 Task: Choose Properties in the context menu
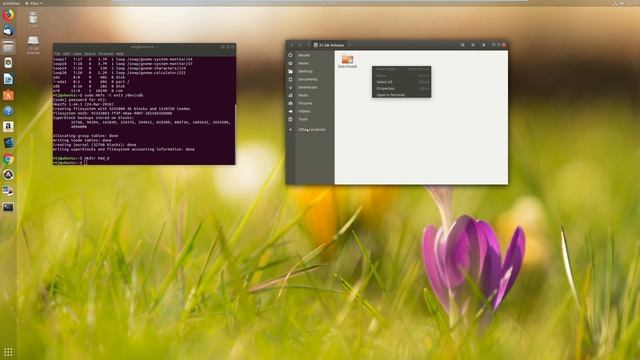tap(402, 89)
